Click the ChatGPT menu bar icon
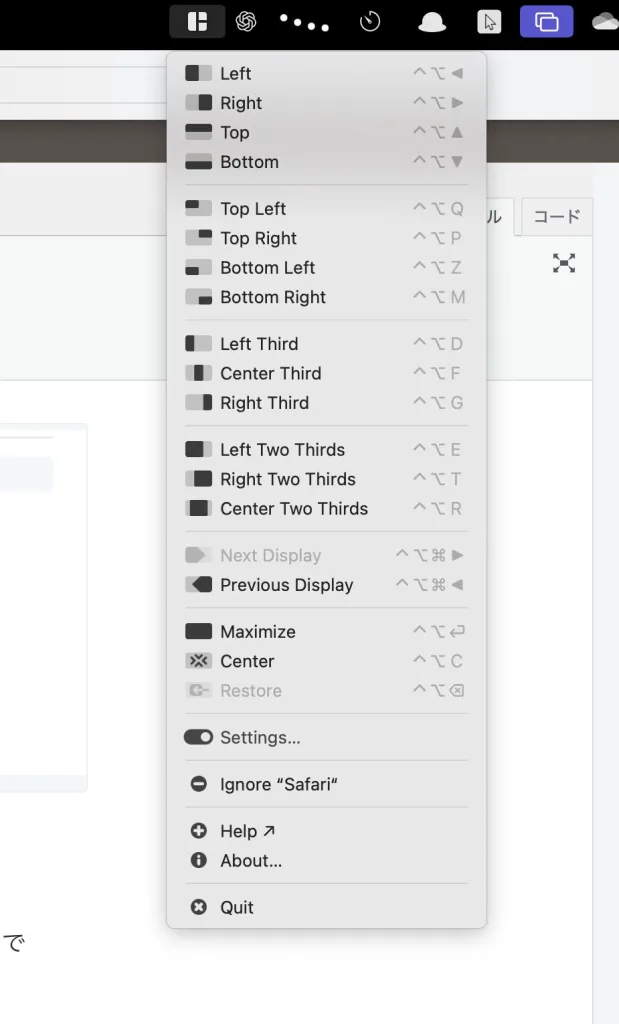Viewport: 619px width, 1024px height. [x=246, y=22]
